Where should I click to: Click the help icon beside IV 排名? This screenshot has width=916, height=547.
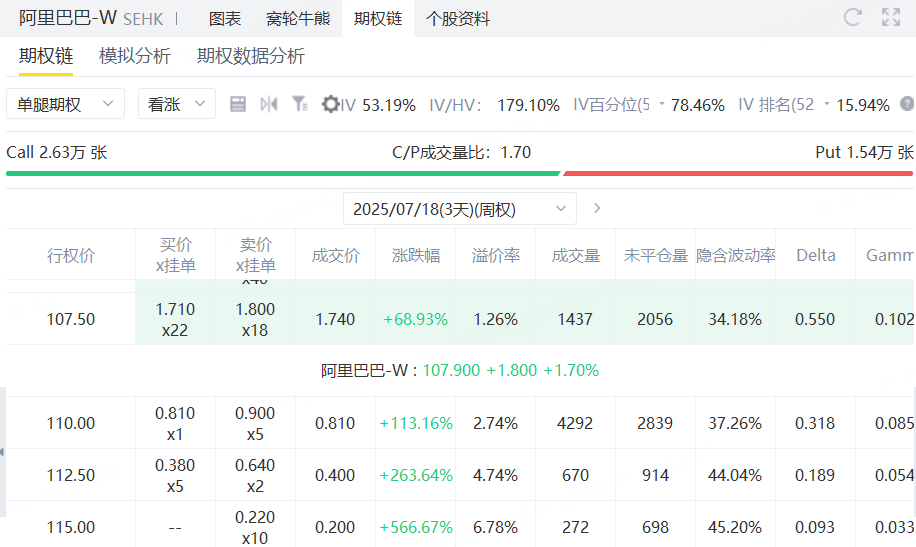(907, 104)
